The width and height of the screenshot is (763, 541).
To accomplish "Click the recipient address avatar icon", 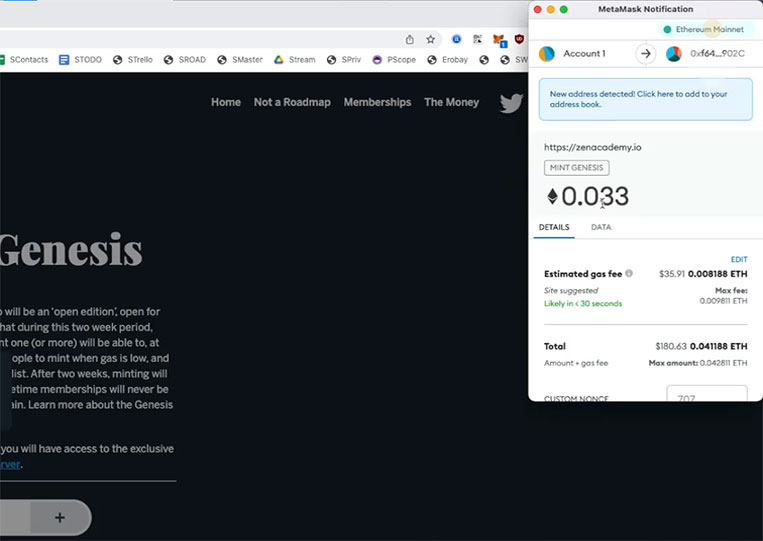I will 674,54.
